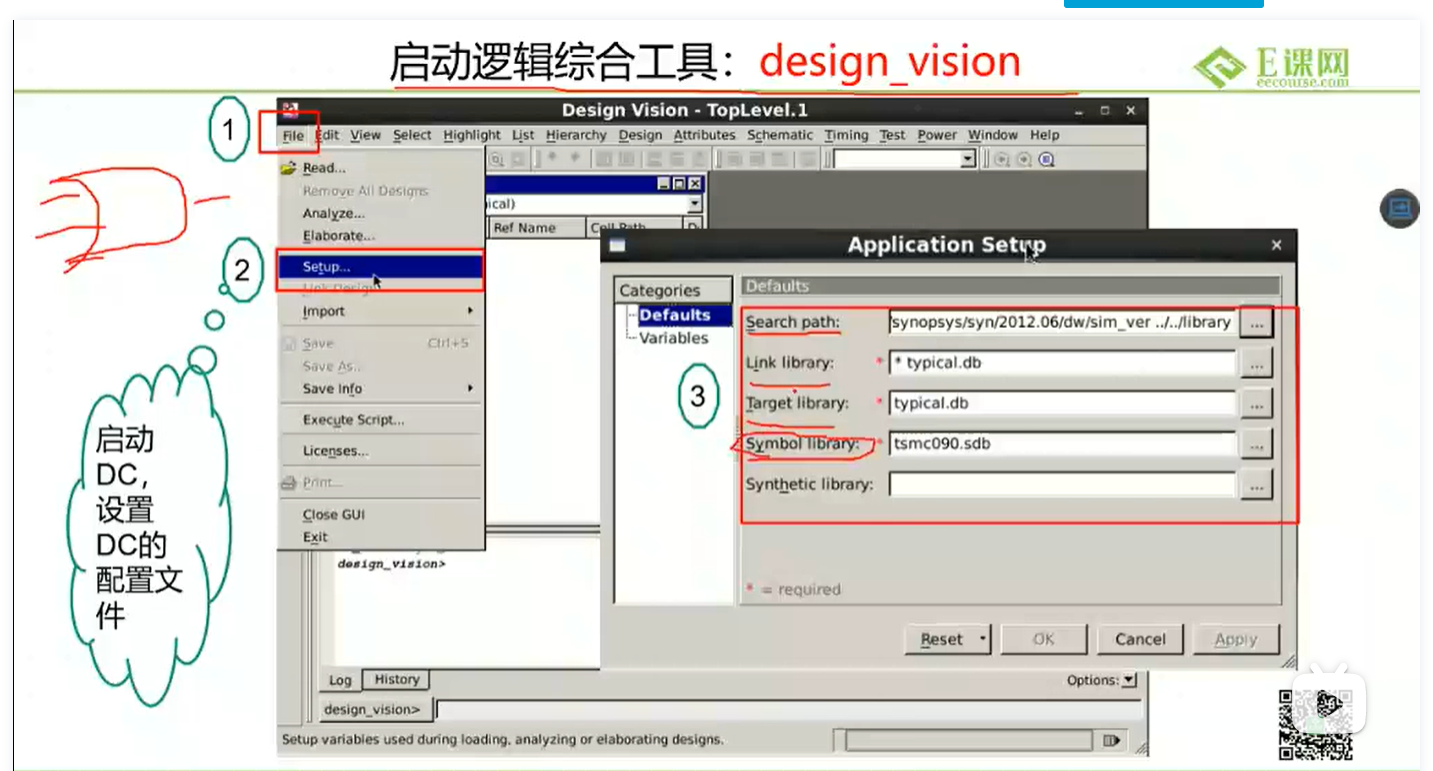Open the File menu
The image size is (1433, 771).
click(293, 136)
